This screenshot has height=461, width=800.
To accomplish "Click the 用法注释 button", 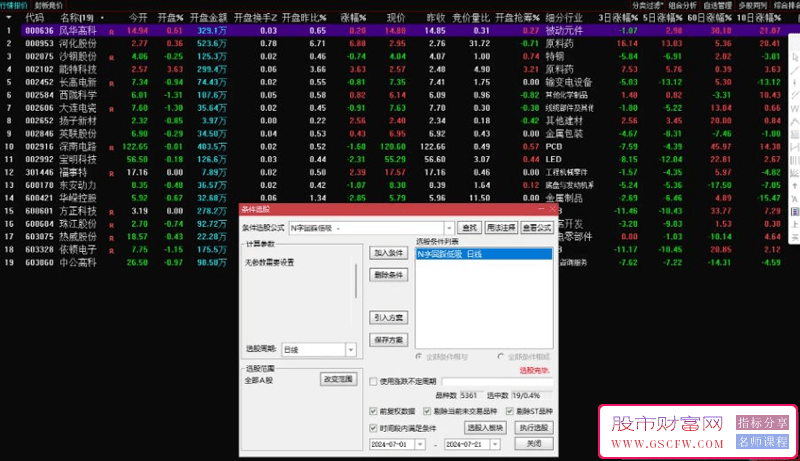I will [501, 228].
